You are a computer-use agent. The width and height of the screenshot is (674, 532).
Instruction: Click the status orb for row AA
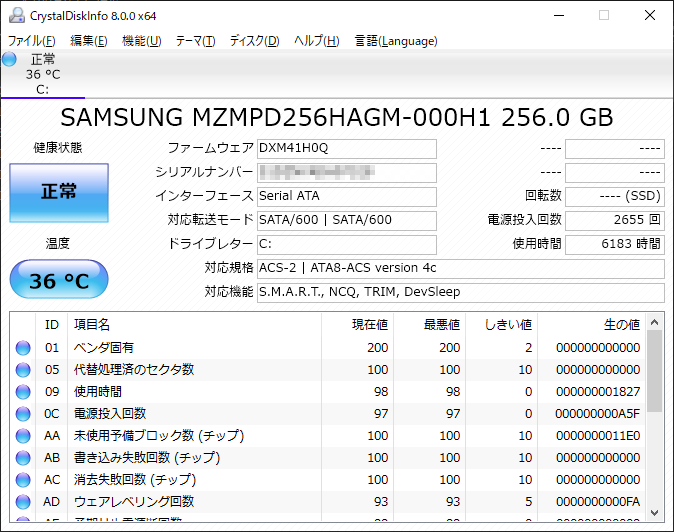pos(23,436)
